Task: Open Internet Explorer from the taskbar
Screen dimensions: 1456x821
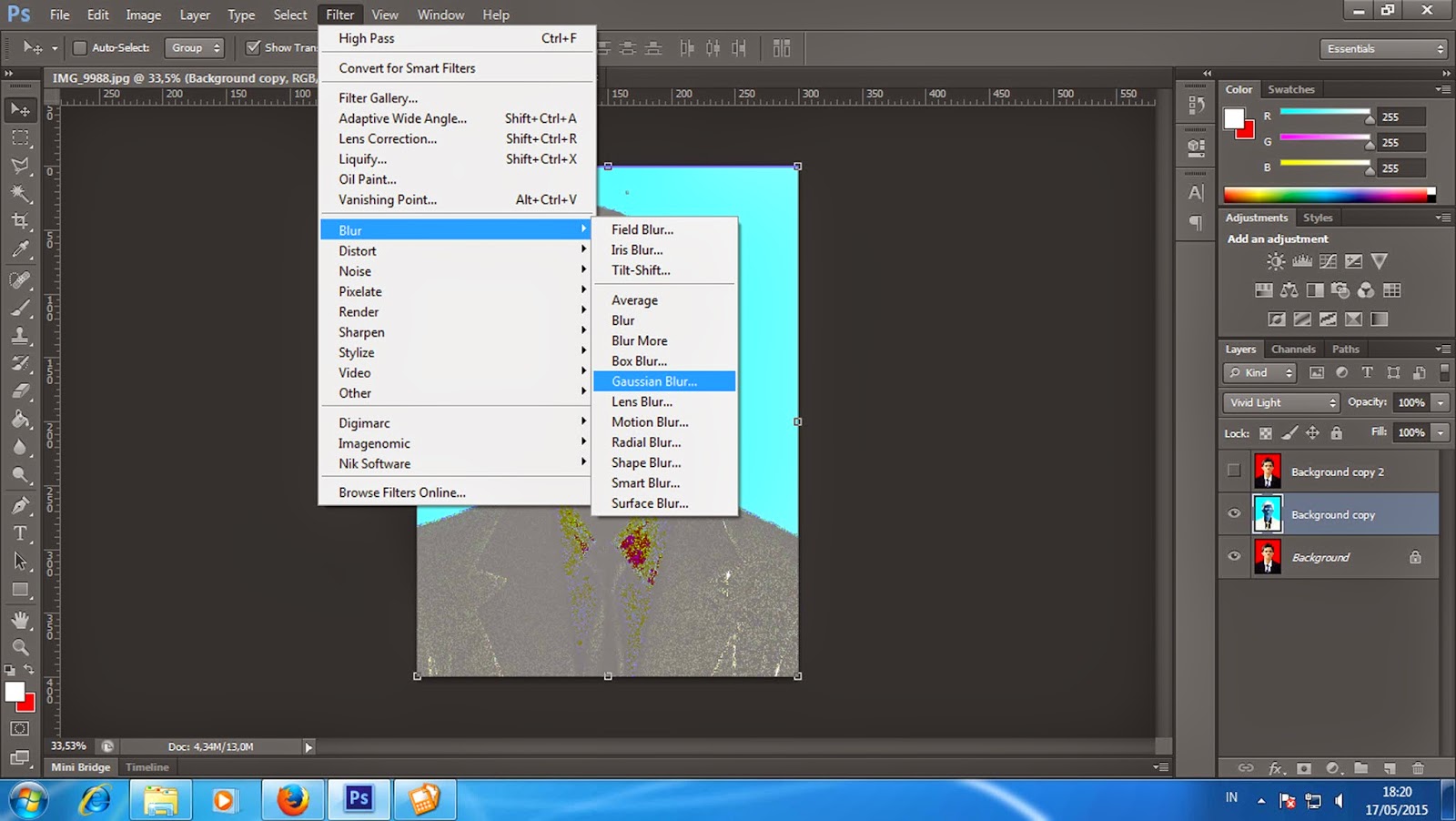Action: [x=95, y=800]
